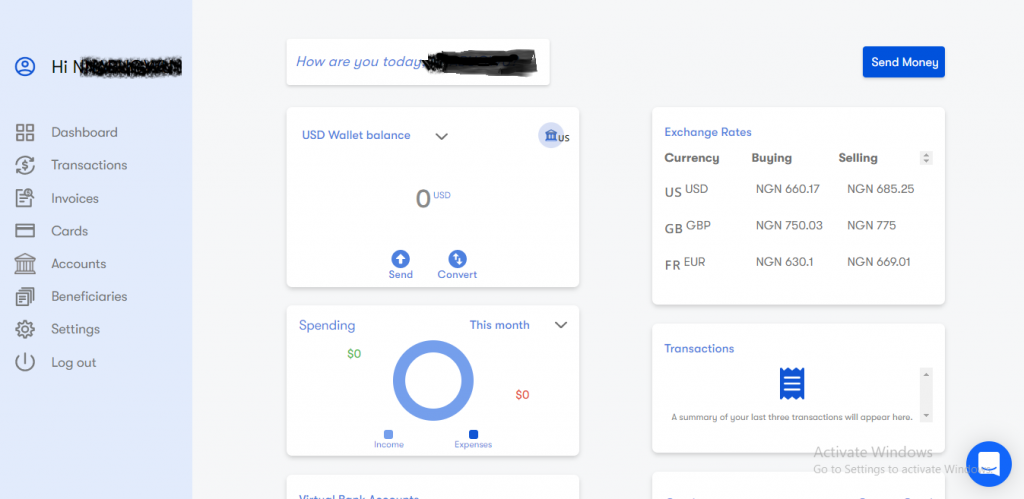
Task: Click the Accounts bank building icon
Action: point(25,264)
